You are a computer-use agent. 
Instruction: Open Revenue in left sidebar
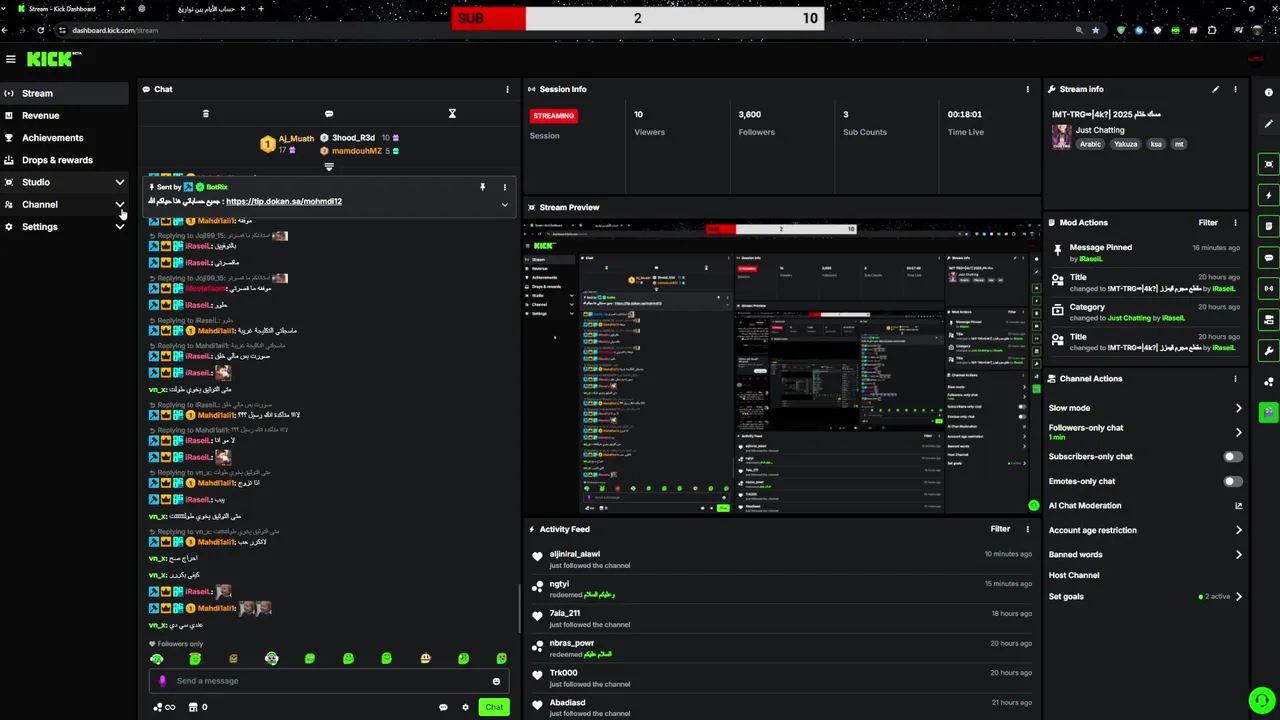pos(65,115)
